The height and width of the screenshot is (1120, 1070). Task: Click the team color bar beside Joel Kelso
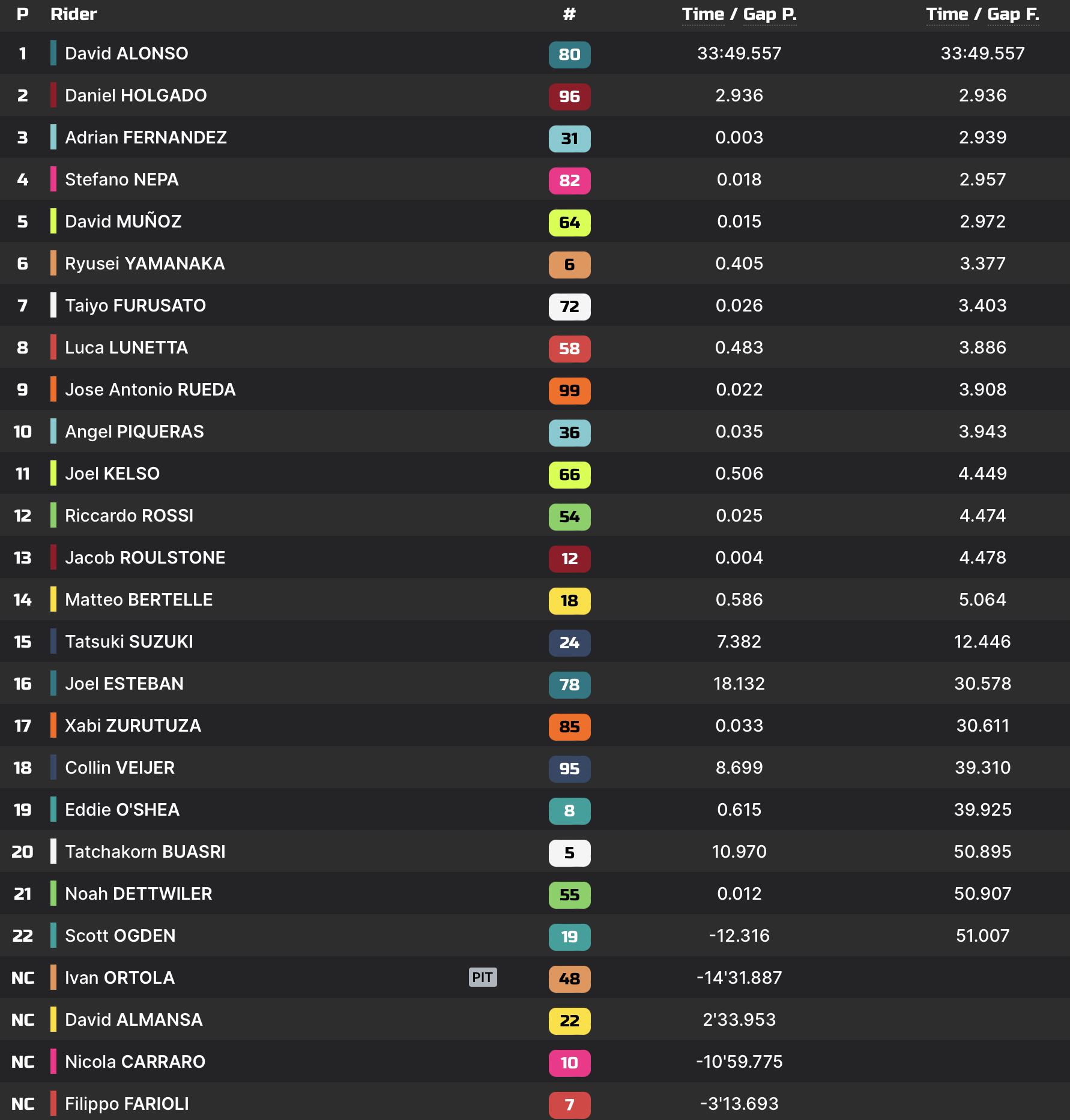pos(53,473)
